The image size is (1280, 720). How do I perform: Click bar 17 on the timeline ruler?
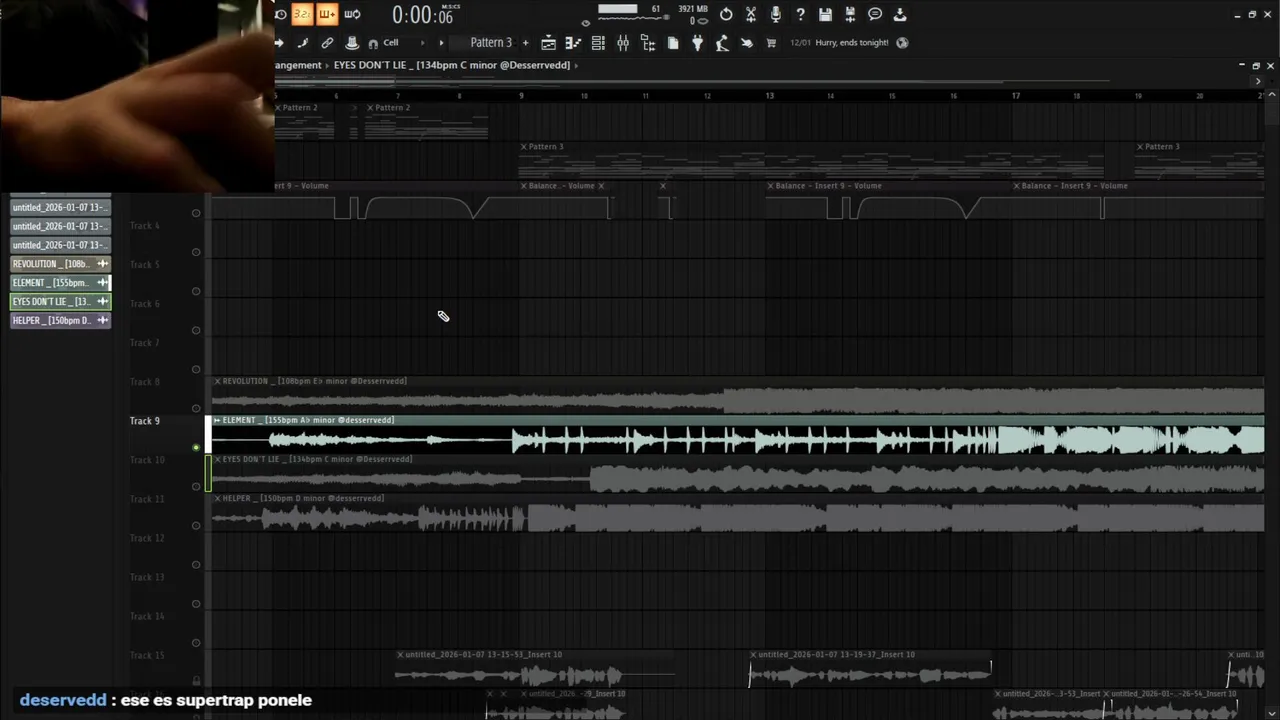[x=1016, y=96]
